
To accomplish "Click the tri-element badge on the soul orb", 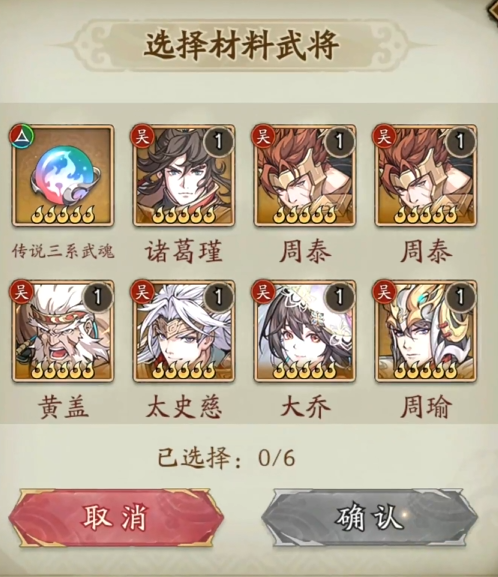I will click(x=21, y=137).
